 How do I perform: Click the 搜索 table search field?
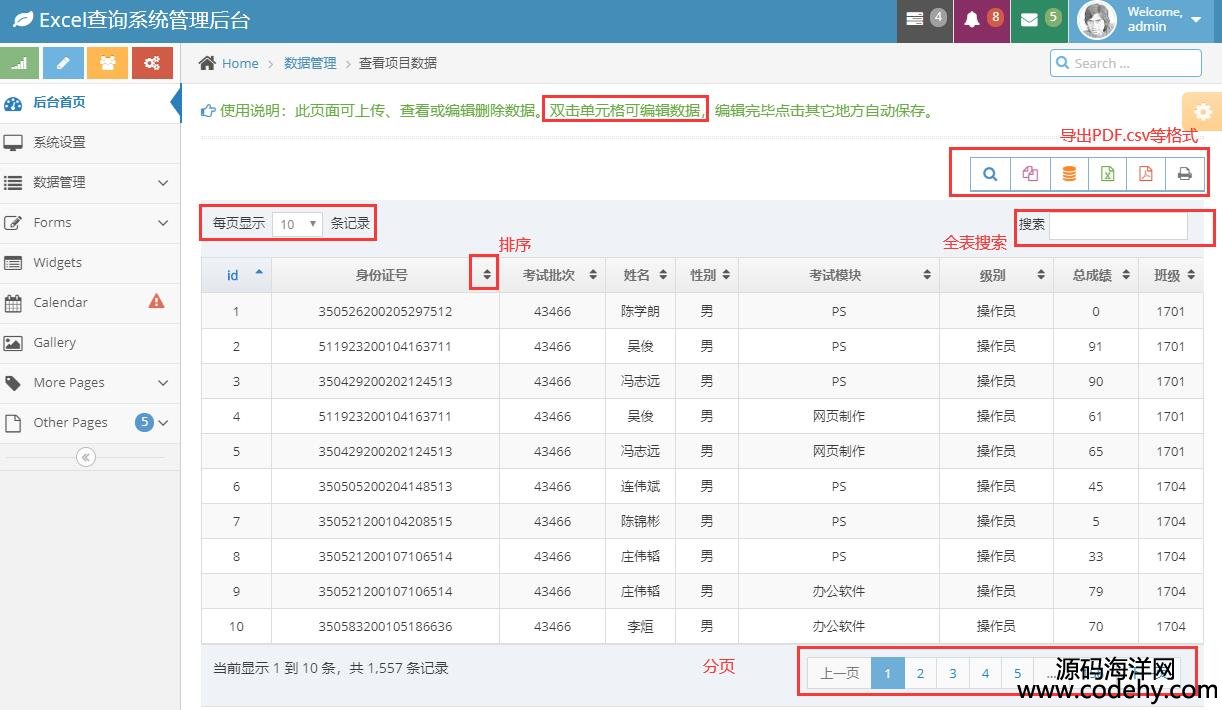[x=1117, y=225]
